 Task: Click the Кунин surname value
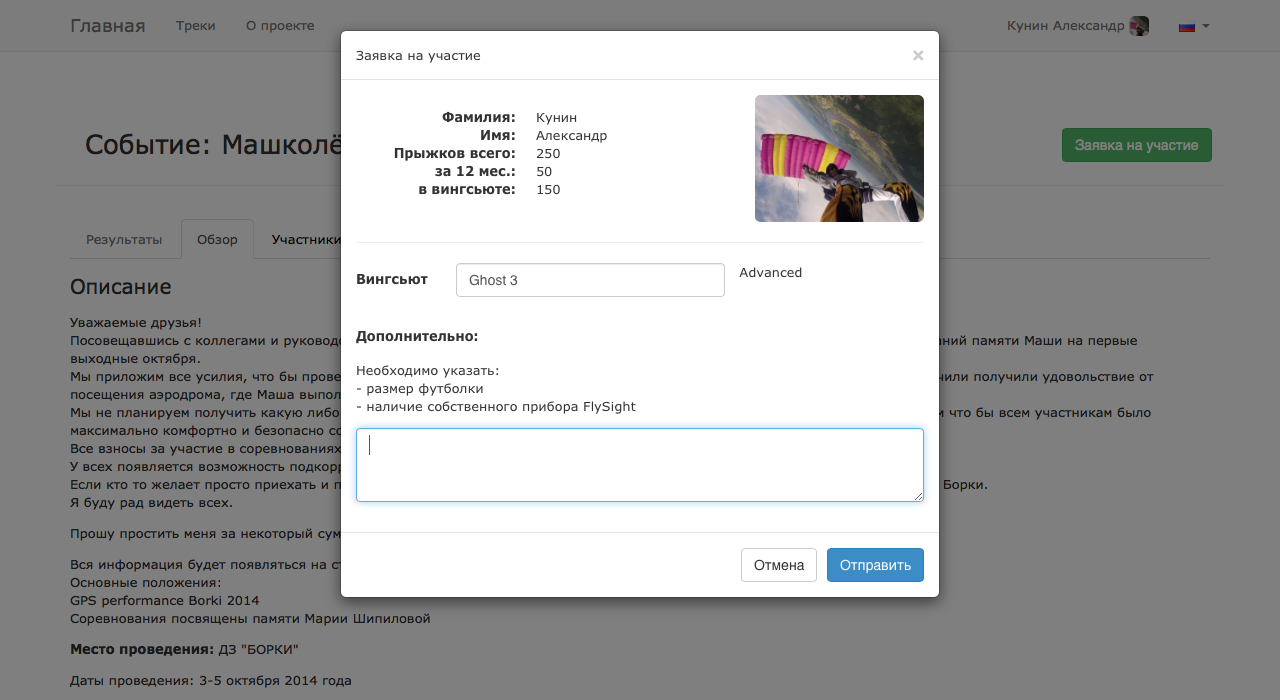point(556,118)
